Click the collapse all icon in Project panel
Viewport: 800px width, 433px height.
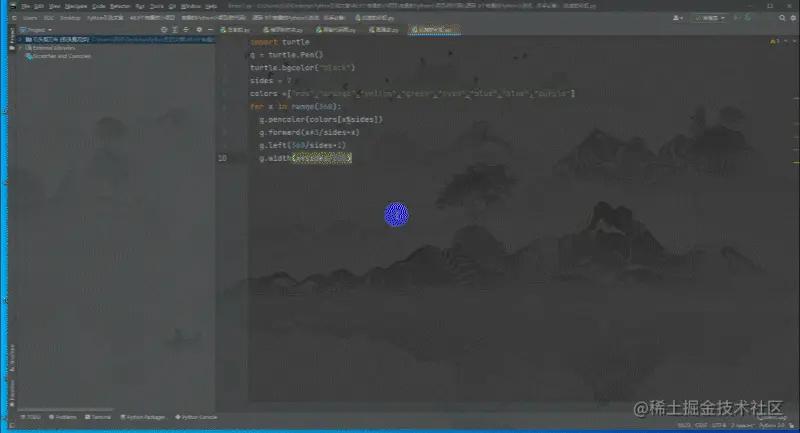[x=186, y=30]
